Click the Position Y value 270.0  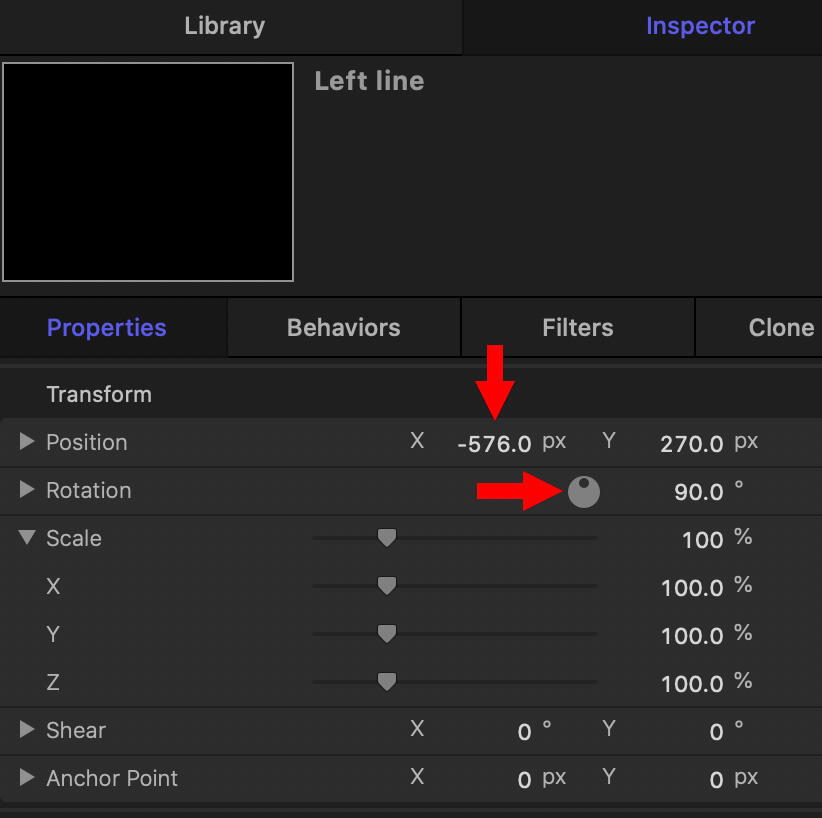point(691,444)
